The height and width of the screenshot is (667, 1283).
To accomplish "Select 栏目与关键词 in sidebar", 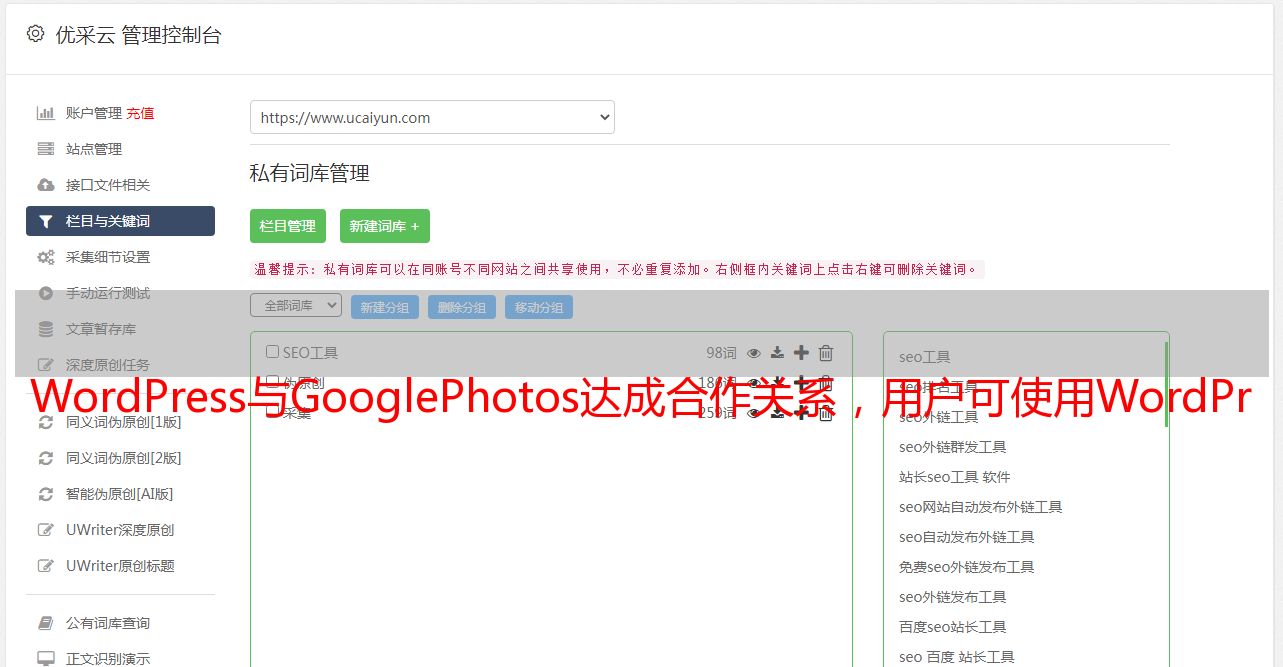I will [x=120, y=221].
